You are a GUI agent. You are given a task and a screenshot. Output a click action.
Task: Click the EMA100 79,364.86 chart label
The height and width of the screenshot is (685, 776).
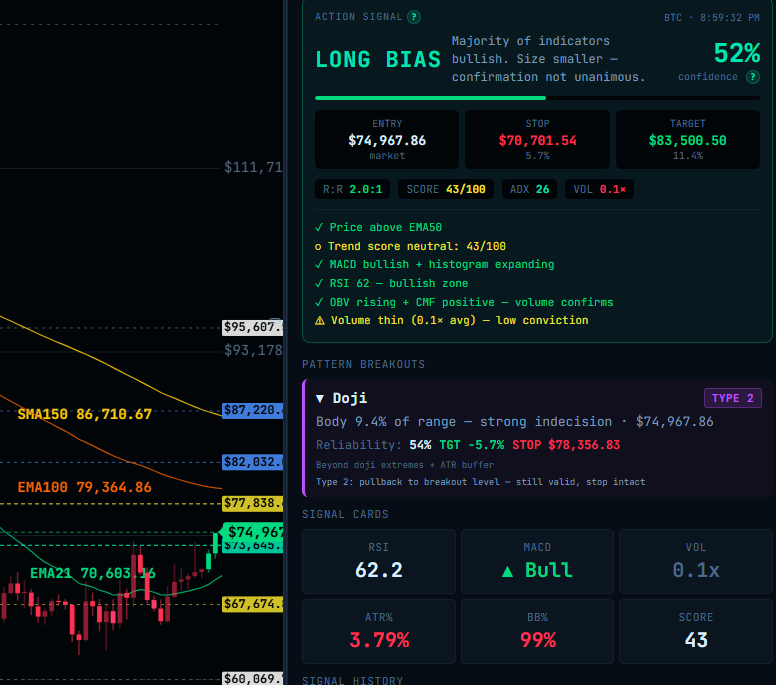85,488
